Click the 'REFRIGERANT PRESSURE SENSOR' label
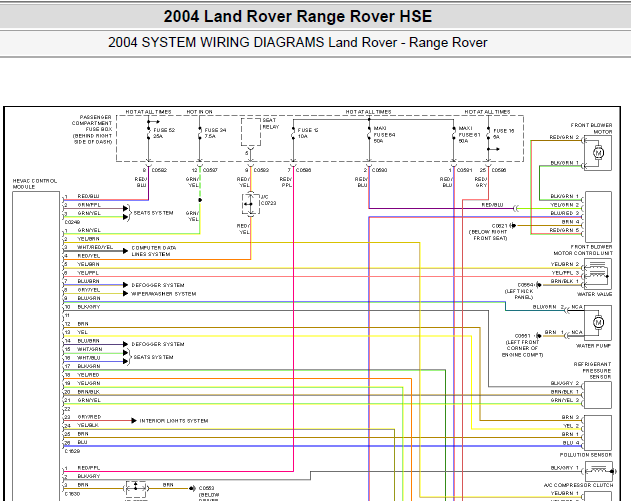This screenshot has height=501, width=631. click(592, 371)
